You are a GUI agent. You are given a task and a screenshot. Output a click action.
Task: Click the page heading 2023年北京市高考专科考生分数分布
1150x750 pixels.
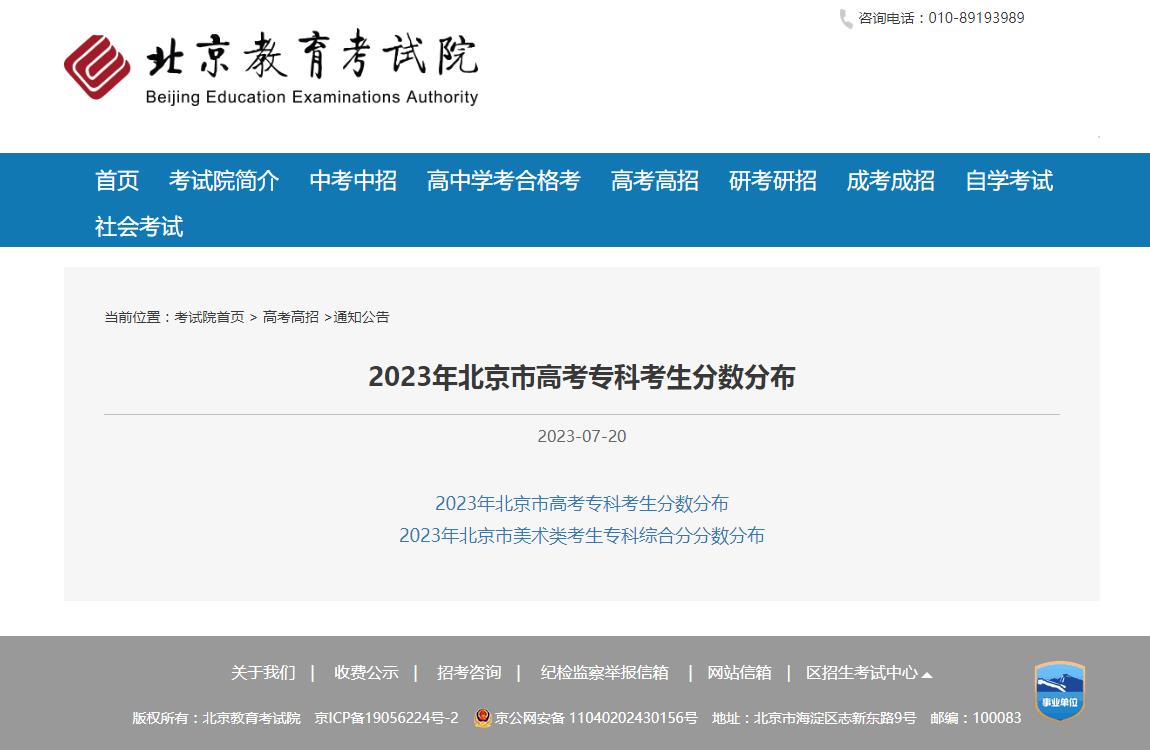[582, 377]
